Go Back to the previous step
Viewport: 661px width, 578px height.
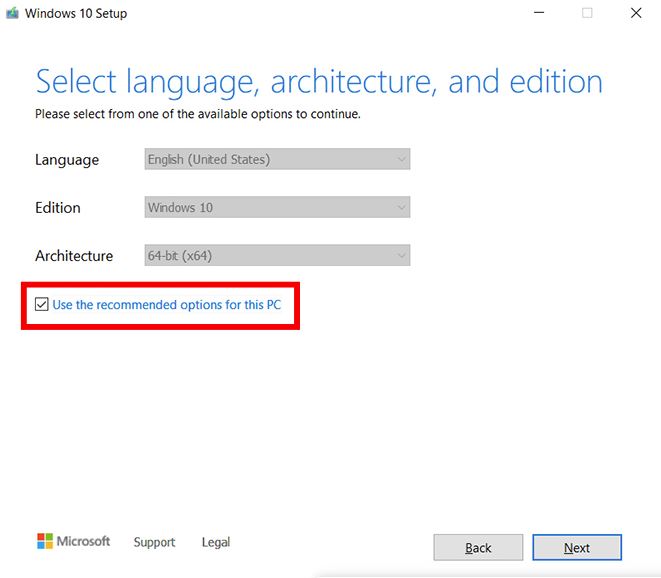(478, 547)
